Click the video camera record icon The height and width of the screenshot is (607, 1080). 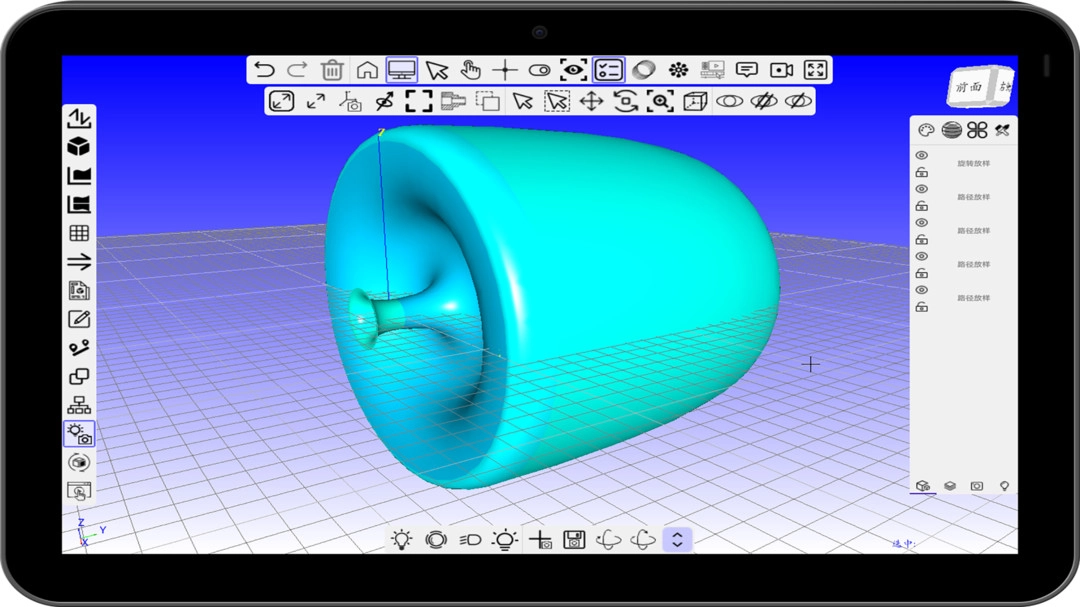781,70
